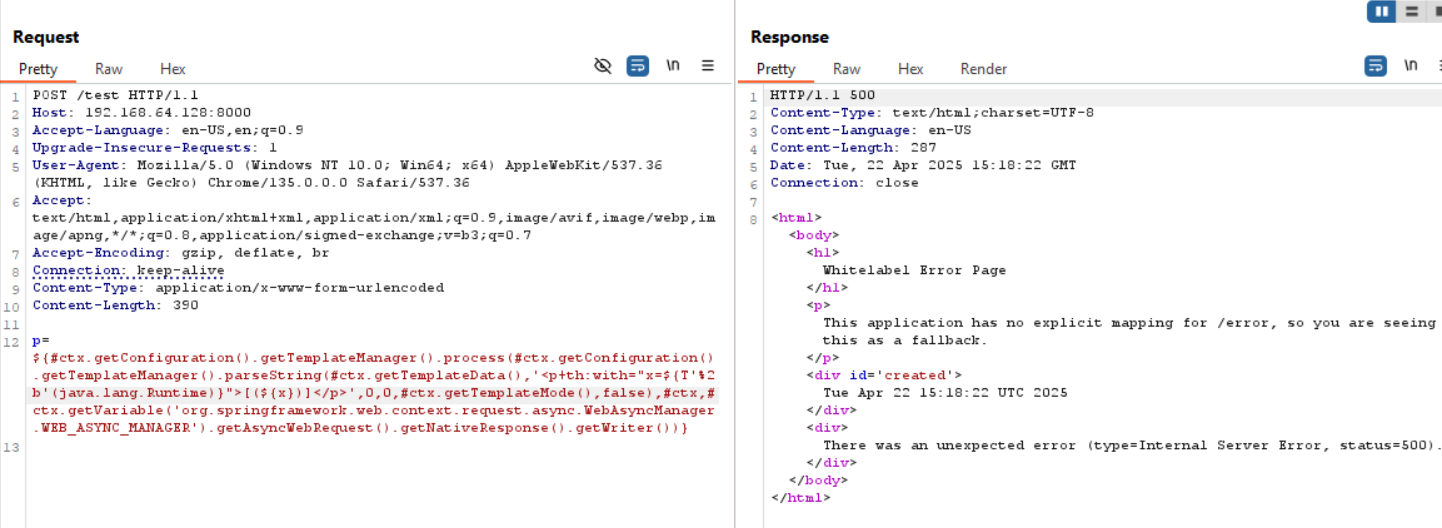The height and width of the screenshot is (528, 1442).
Task: Click the 'Connection: keep-alive' request header
Action: (x=128, y=270)
